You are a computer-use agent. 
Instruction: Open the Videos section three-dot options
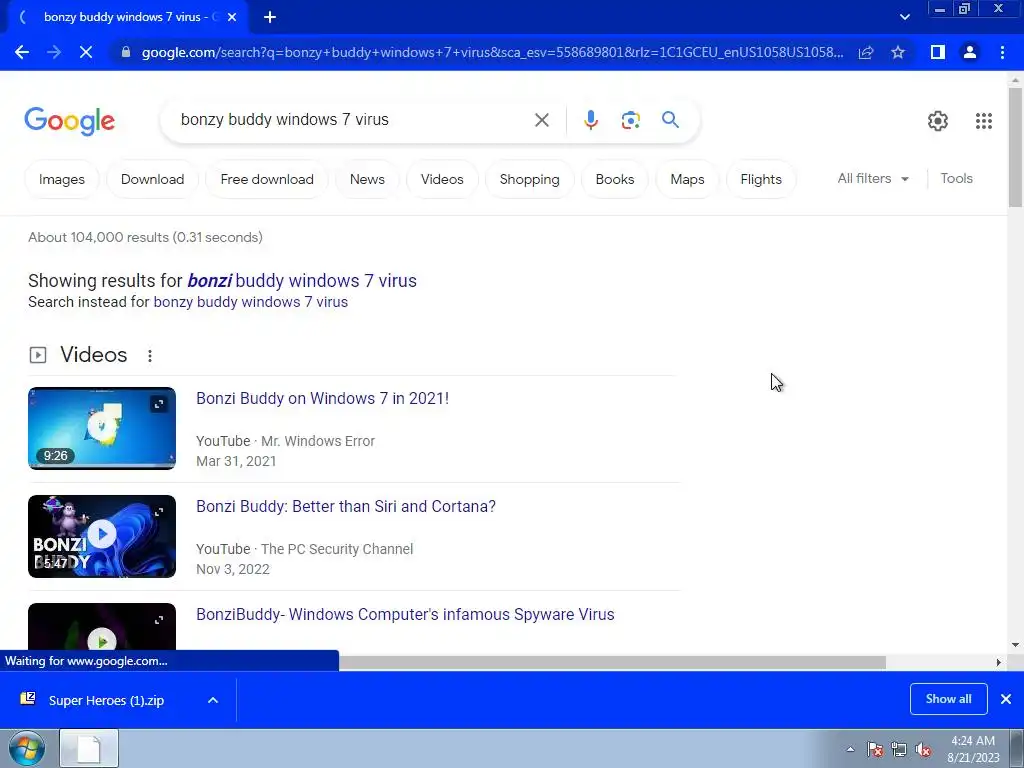150,355
